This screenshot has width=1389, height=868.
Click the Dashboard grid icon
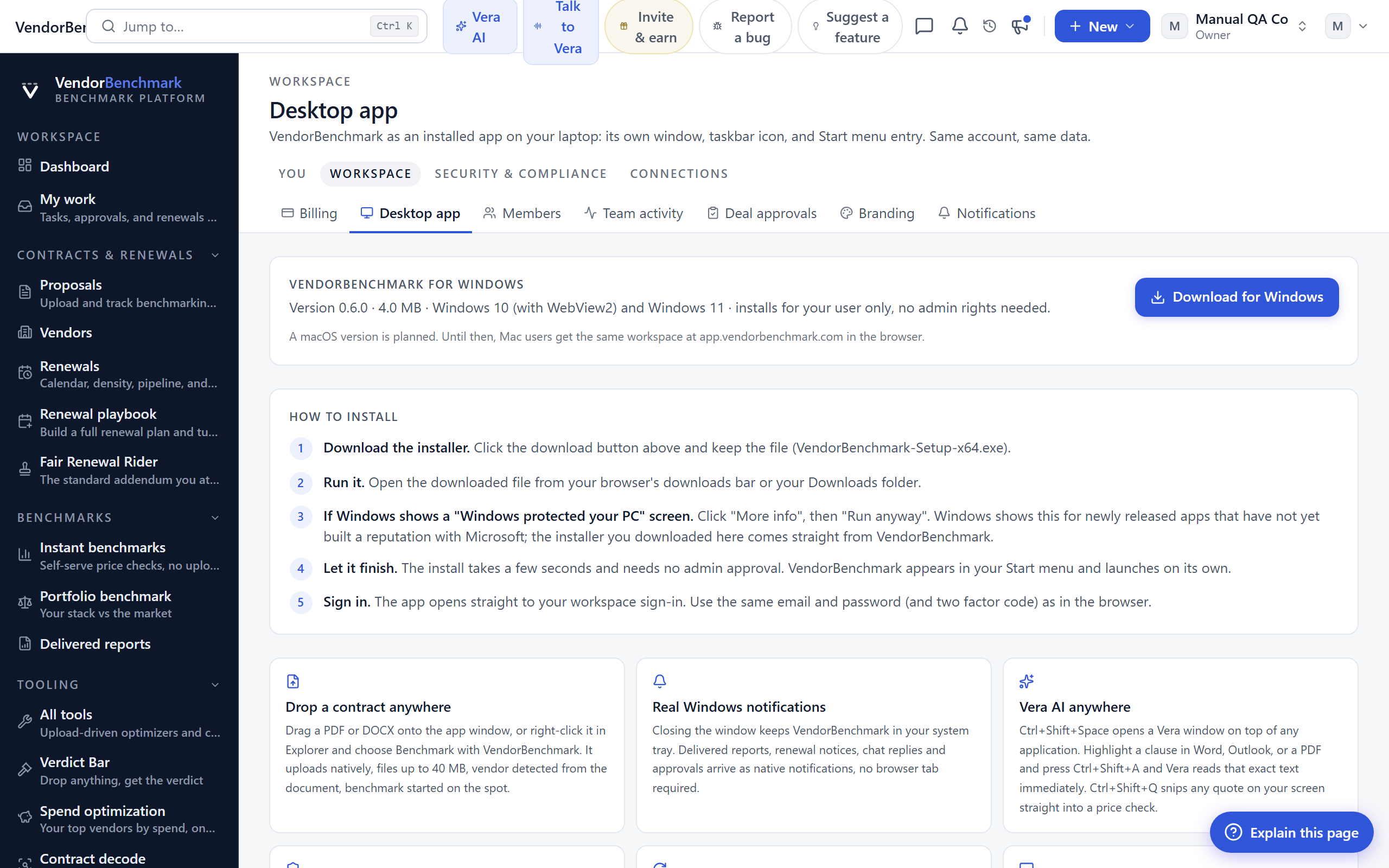[24, 166]
